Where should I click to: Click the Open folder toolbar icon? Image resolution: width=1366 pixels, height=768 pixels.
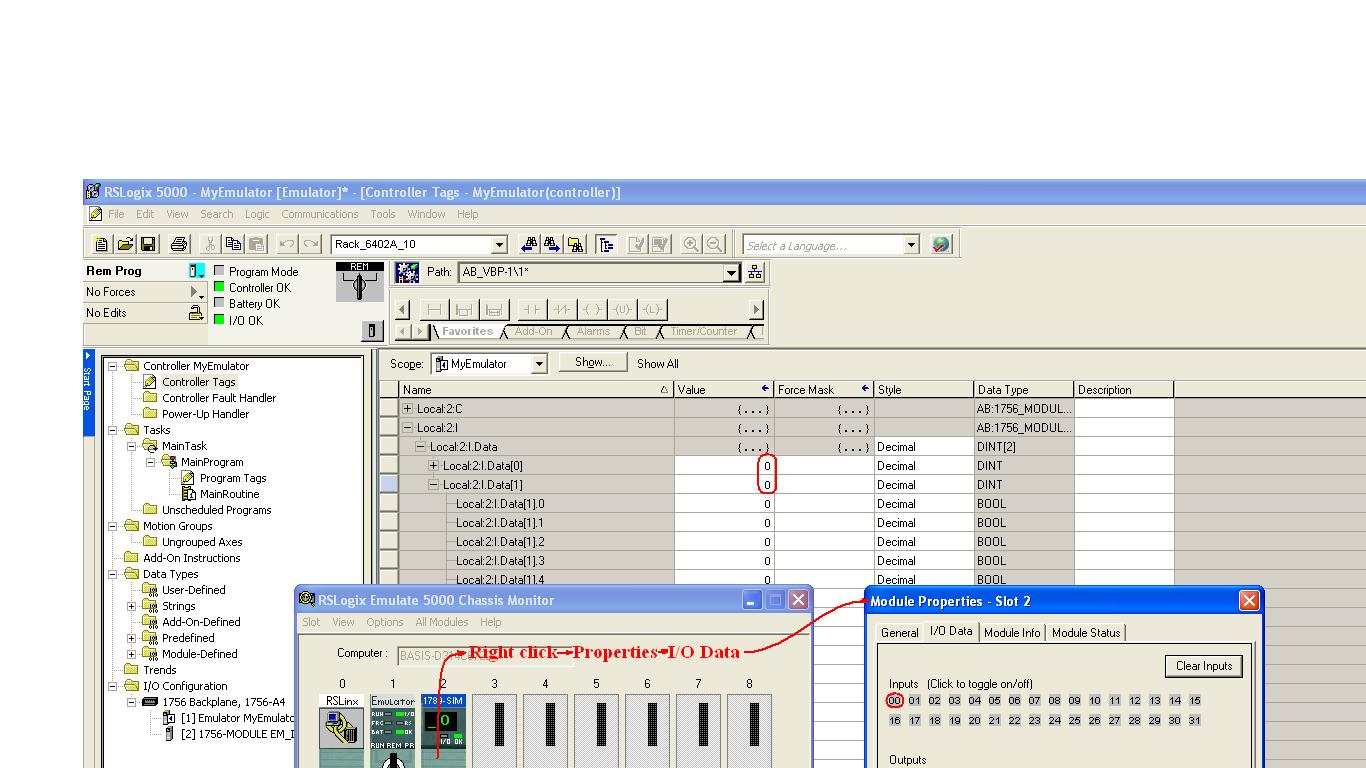tap(125, 244)
